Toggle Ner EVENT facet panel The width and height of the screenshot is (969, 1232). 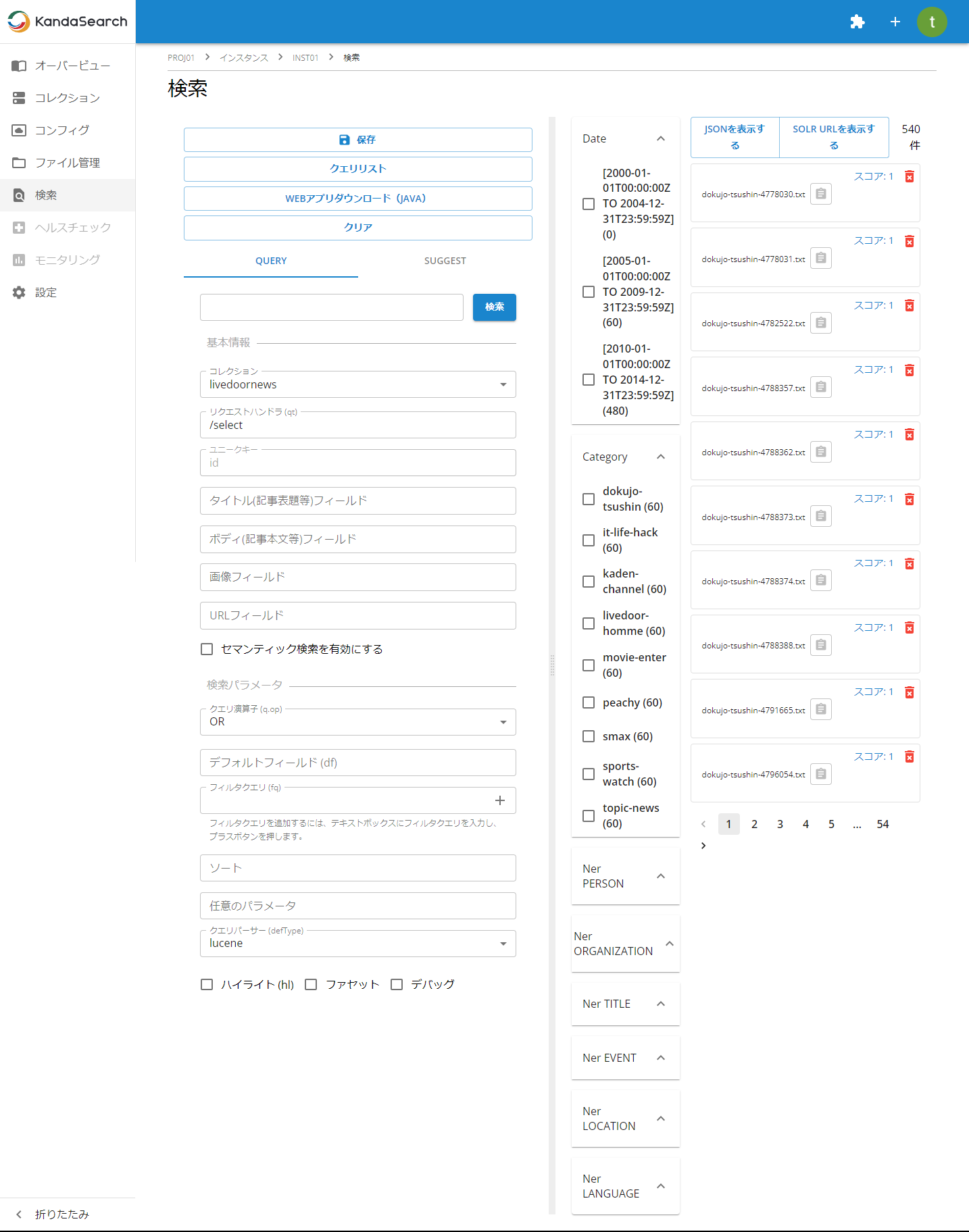click(661, 1058)
